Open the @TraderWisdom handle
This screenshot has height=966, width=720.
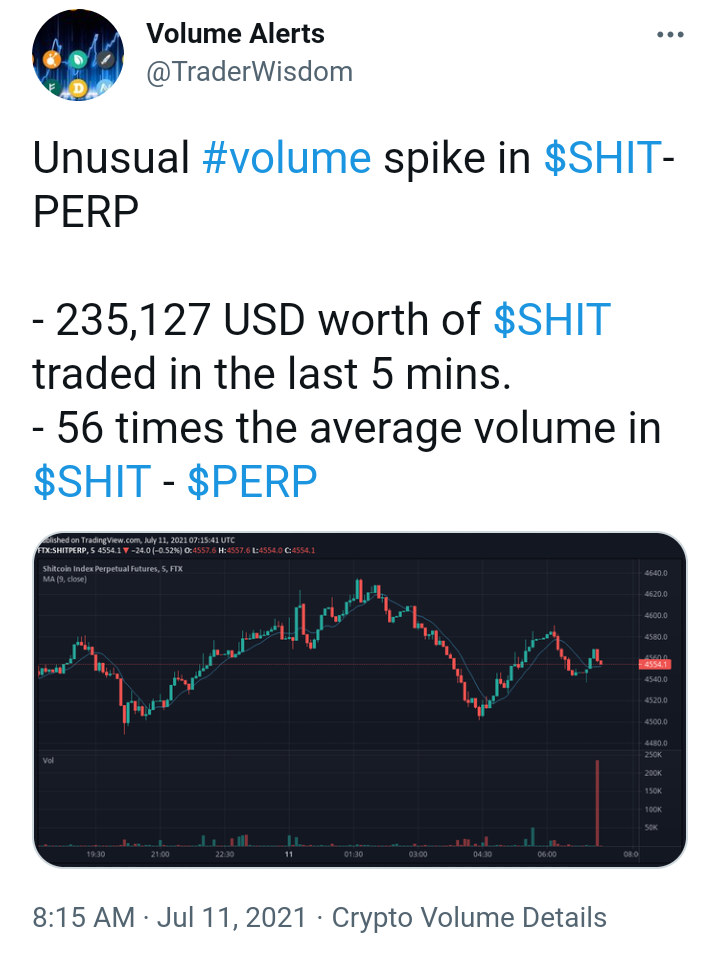249,71
